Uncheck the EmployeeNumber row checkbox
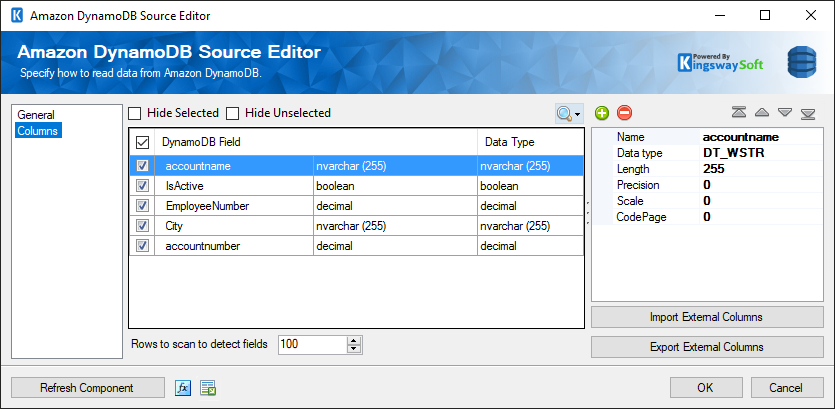 pyautogui.click(x=142, y=206)
